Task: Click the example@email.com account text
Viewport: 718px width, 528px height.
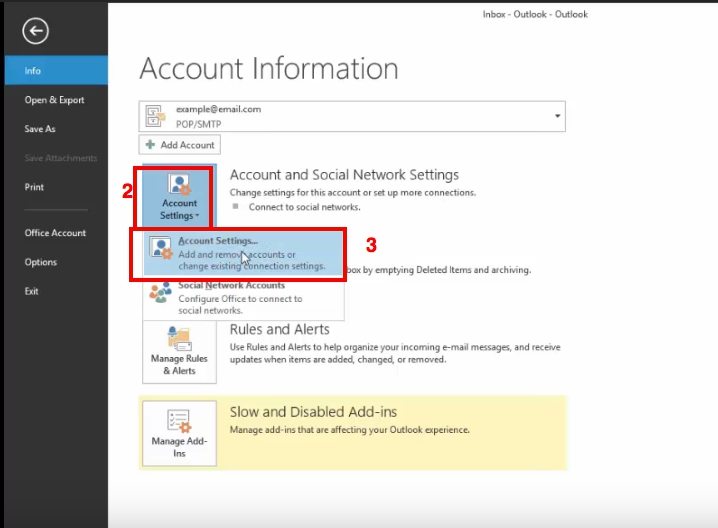Action: point(218,109)
